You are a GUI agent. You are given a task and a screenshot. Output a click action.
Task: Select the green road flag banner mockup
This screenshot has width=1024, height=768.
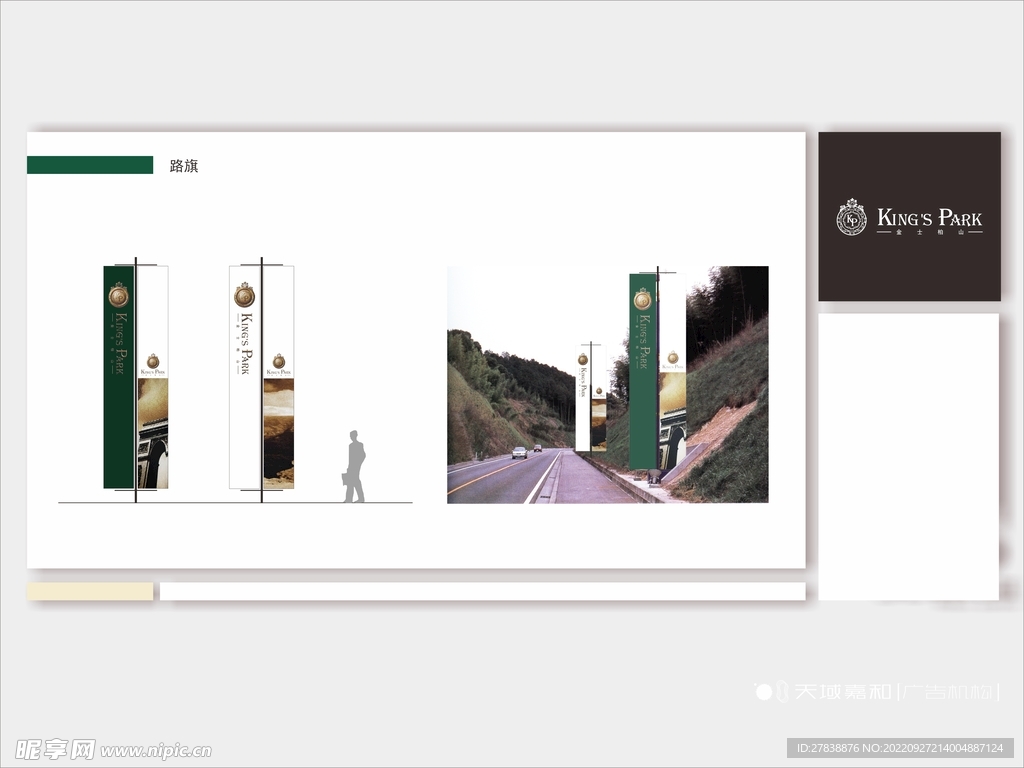tap(136, 377)
